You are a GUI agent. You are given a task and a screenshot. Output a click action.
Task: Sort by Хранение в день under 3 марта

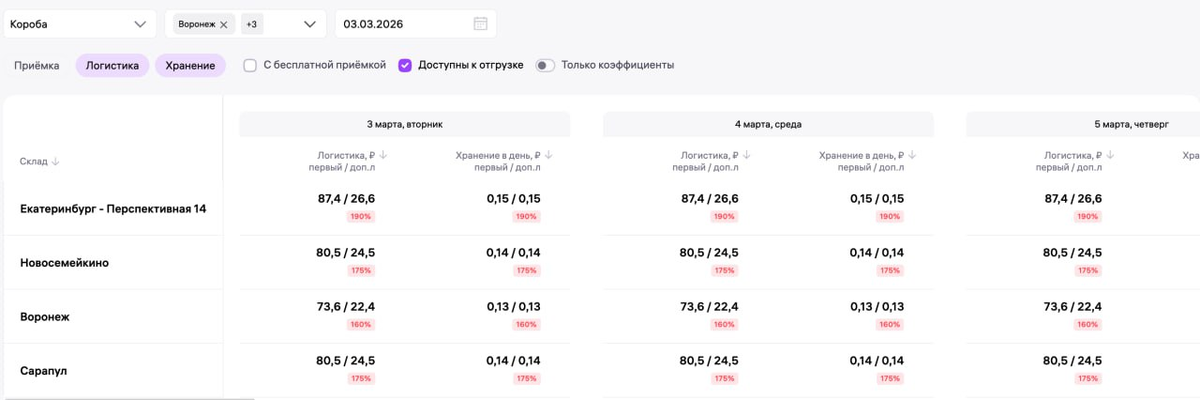click(548, 155)
